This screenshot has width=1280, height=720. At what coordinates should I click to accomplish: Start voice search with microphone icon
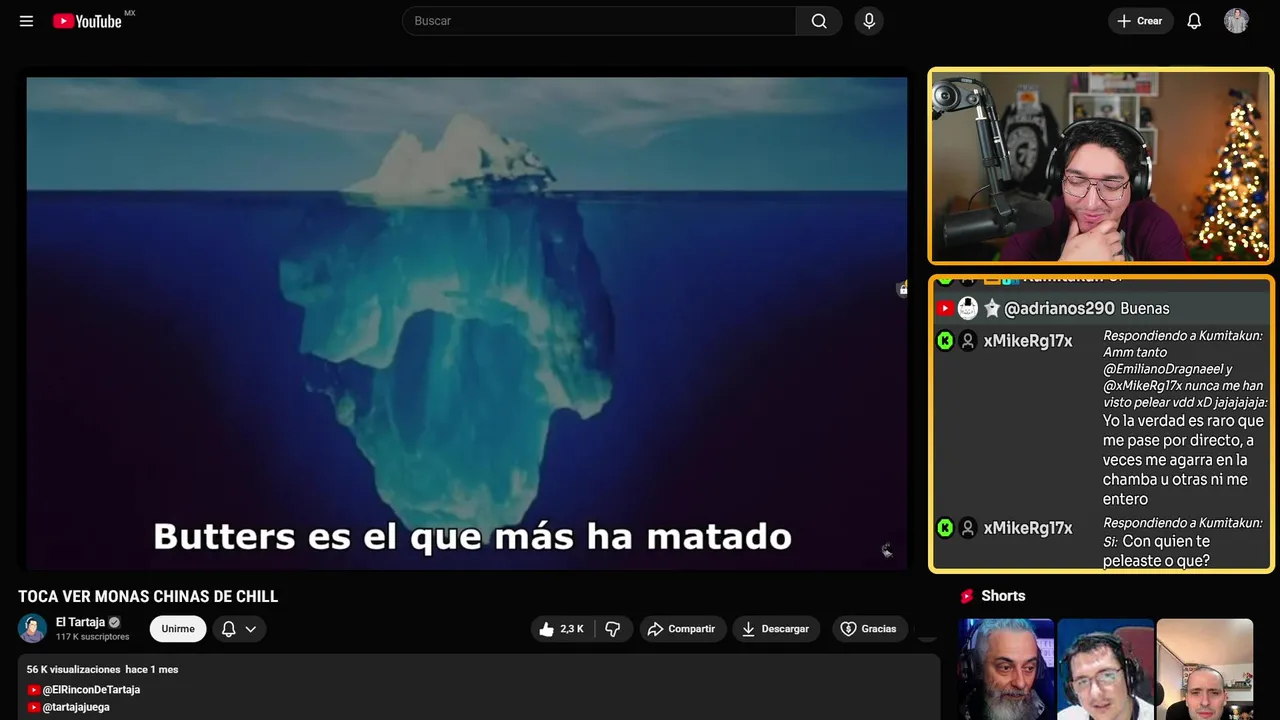(x=869, y=21)
